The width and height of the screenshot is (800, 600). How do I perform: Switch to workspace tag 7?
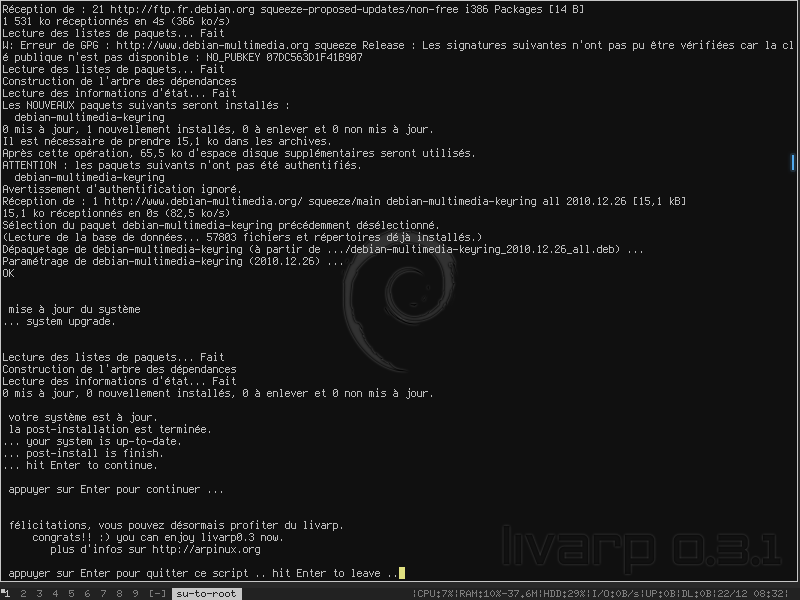click(103, 593)
